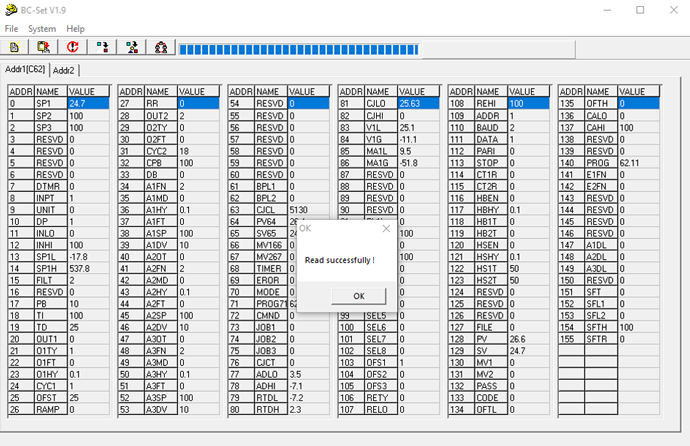Switch to the Addr2 tab
The height and width of the screenshot is (446, 690).
[x=64, y=70]
